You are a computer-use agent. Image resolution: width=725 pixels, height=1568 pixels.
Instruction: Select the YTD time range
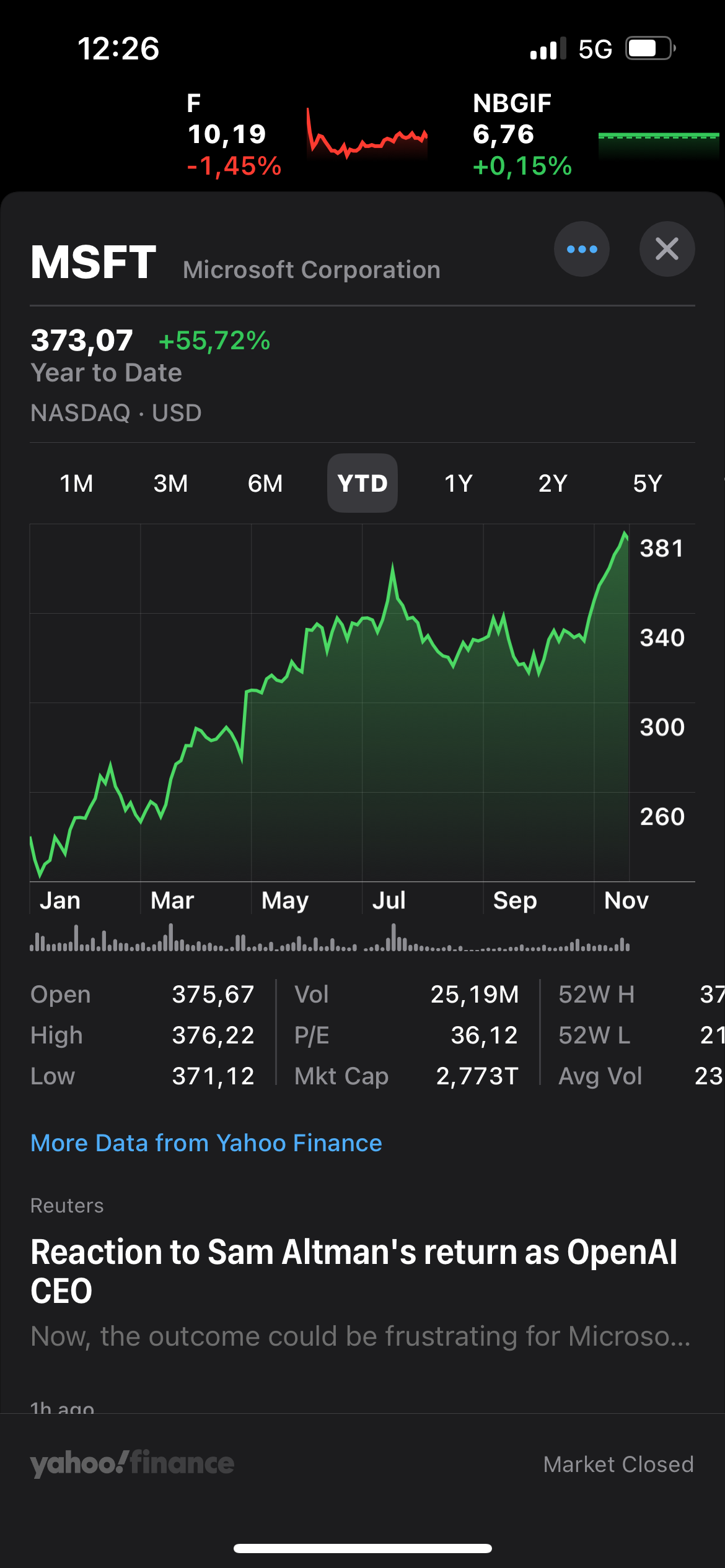(x=362, y=483)
